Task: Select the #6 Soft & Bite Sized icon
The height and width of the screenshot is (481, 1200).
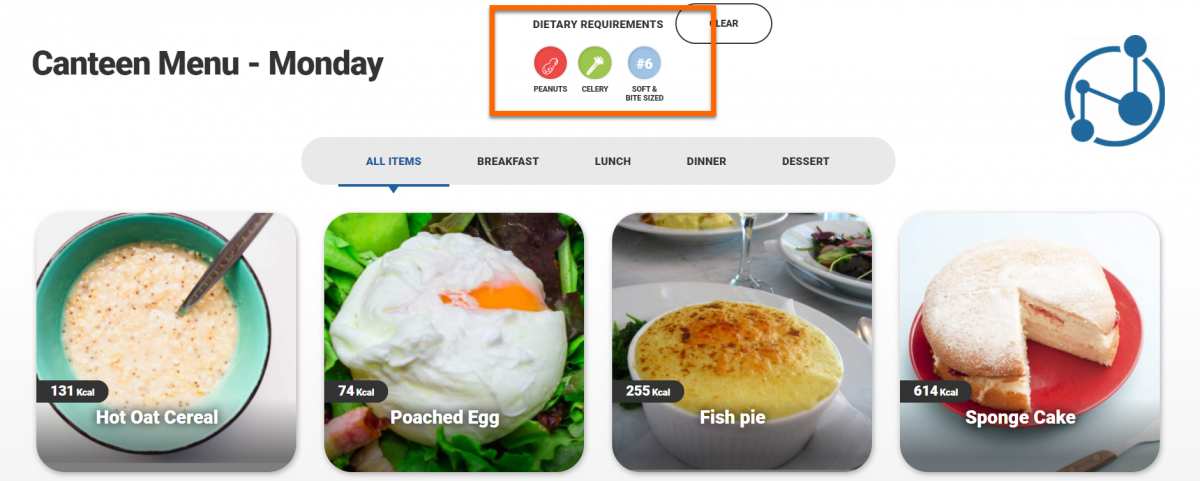Action: [644, 64]
